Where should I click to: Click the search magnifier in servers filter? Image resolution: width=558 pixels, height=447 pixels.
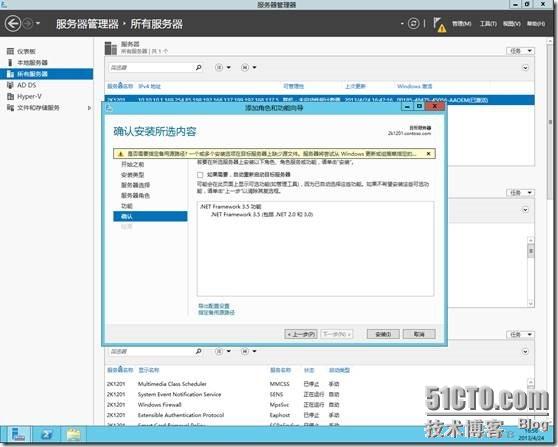[x=199, y=67]
